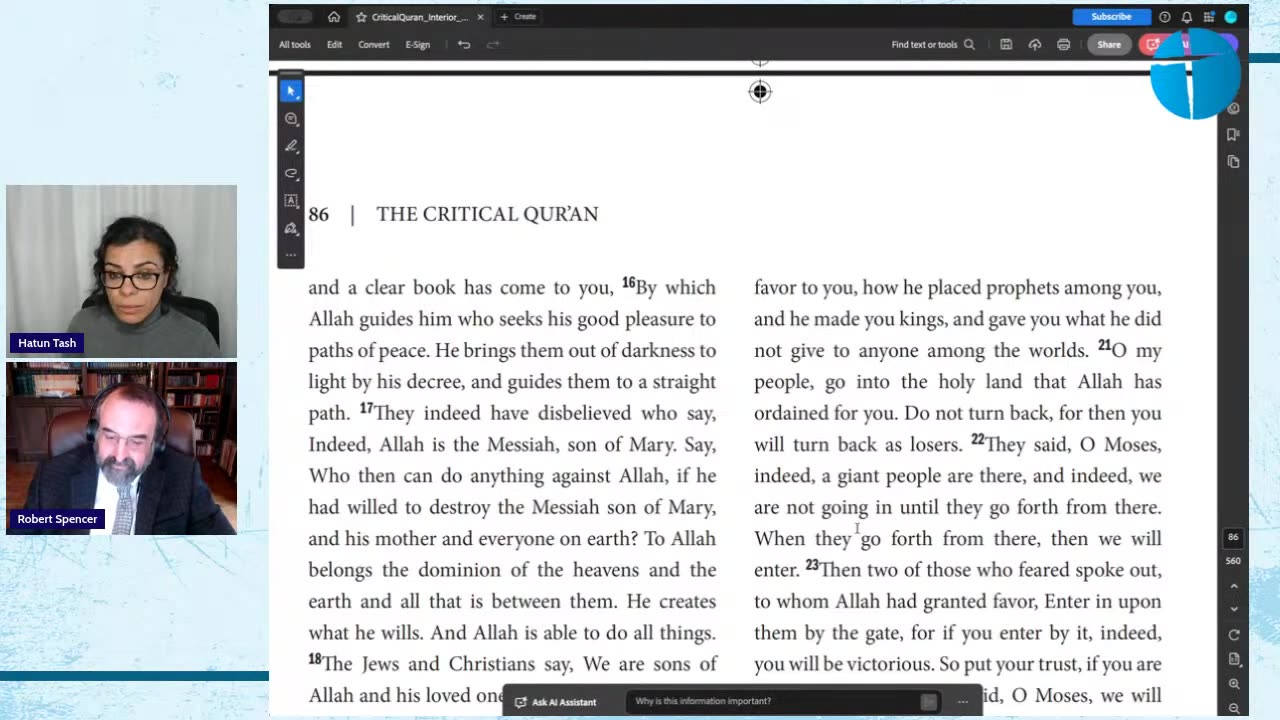Open the Edit menu
The image size is (1280, 720).
[334, 45]
